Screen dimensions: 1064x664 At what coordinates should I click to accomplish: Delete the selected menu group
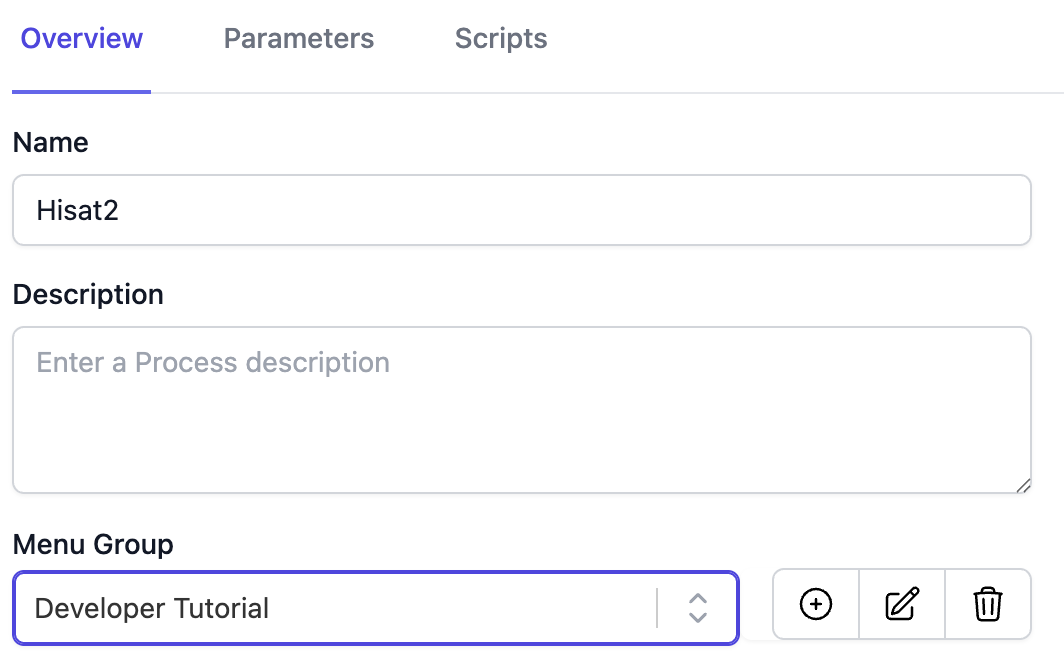click(x=988, y=604)
